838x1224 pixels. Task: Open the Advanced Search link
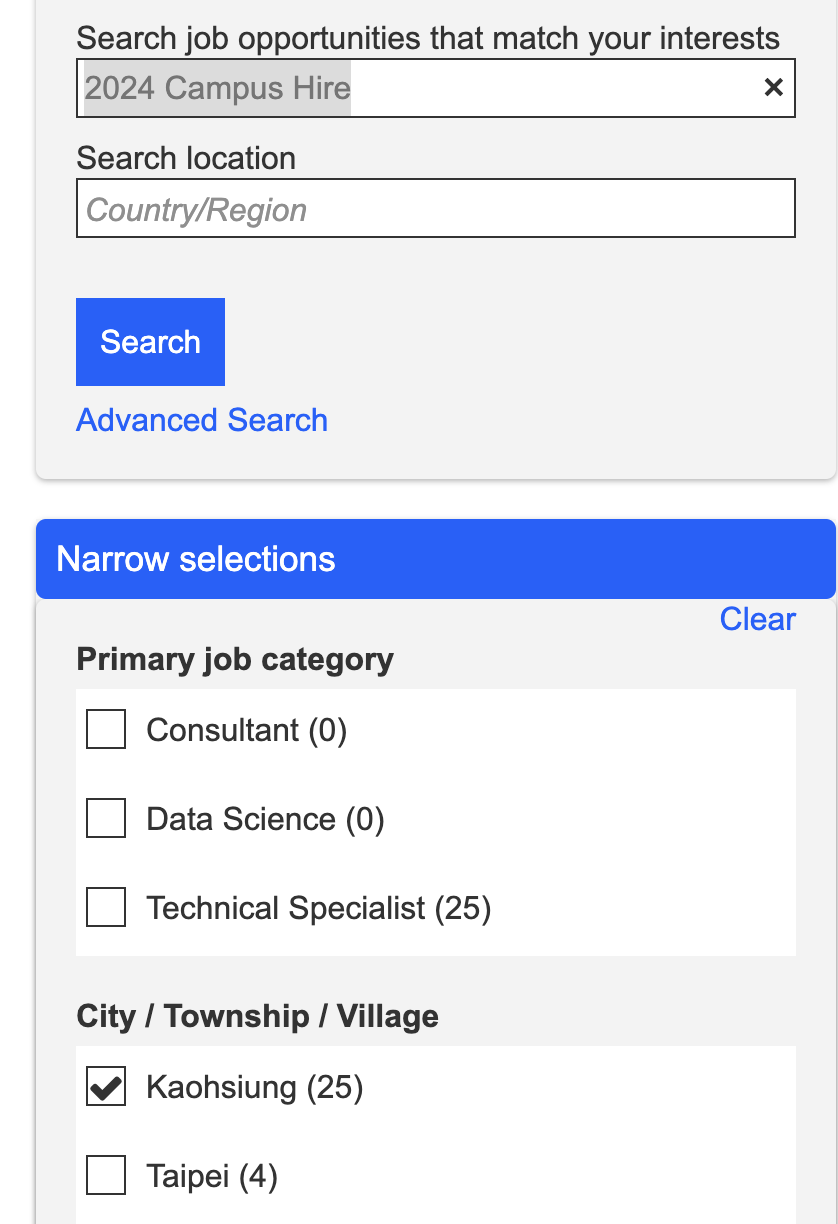click(202, 420)
